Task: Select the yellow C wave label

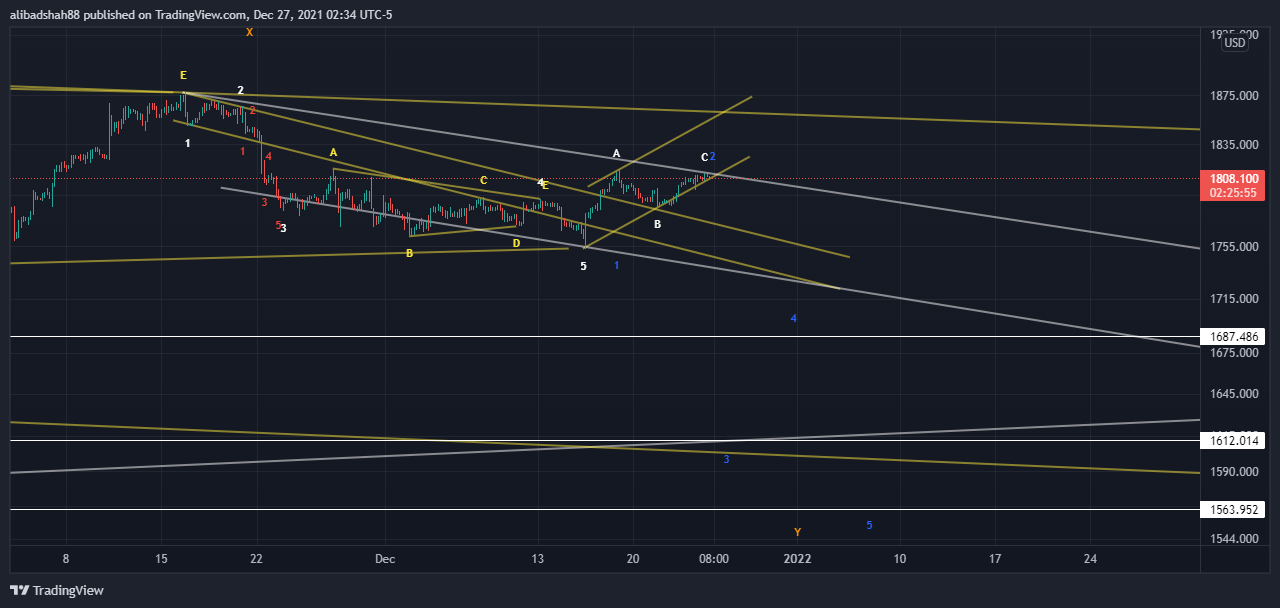Action: coord(484,180)
